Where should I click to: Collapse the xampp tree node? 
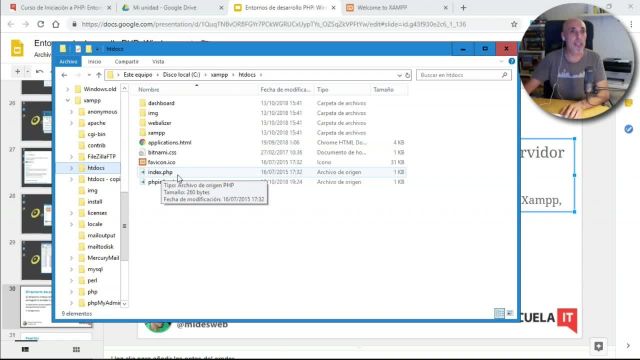pos(68,100)
